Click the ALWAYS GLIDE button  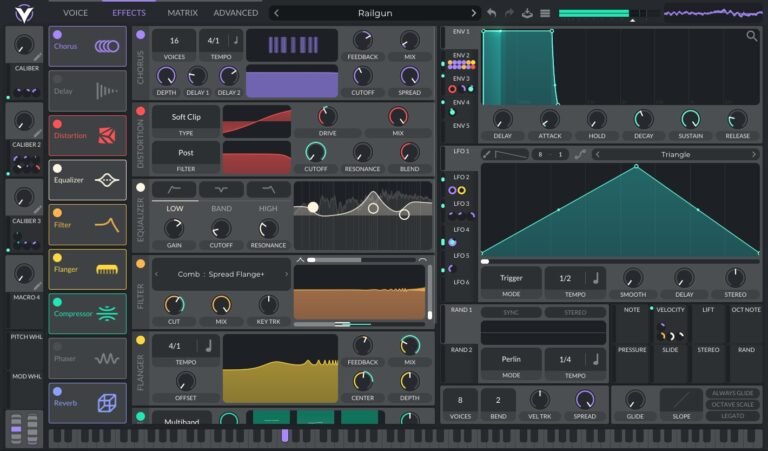pos(732,393)
